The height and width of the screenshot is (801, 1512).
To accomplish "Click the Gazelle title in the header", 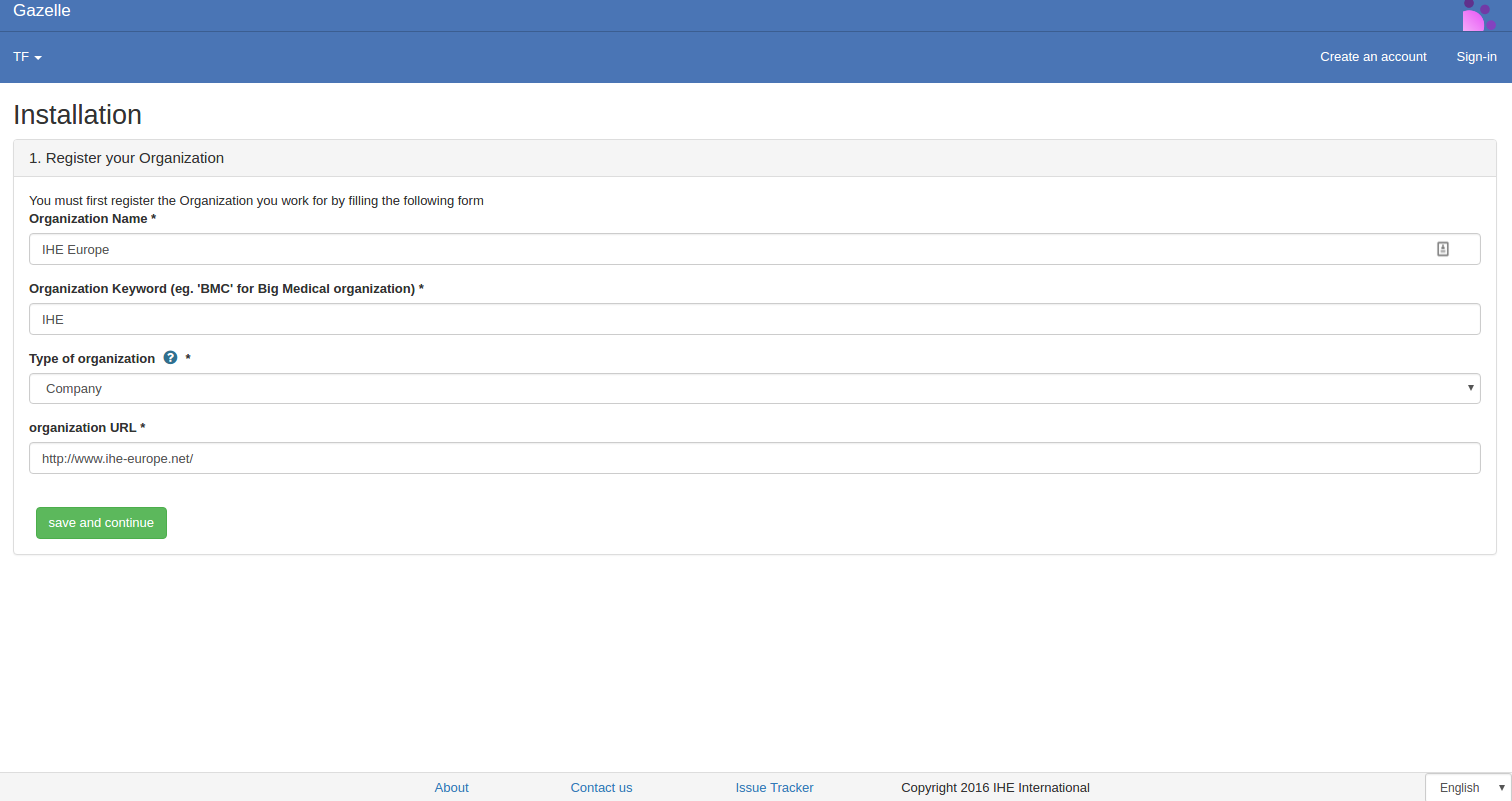I will coord(42,11).
